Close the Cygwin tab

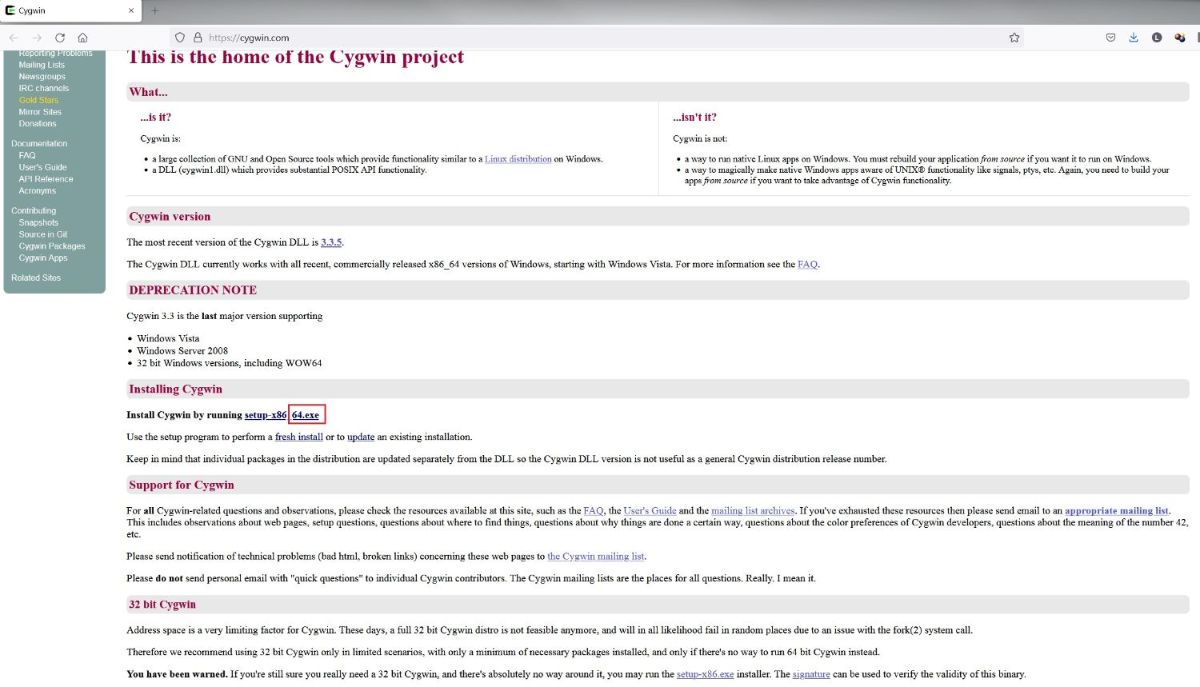pyautogui.click(x=132, y=10)
